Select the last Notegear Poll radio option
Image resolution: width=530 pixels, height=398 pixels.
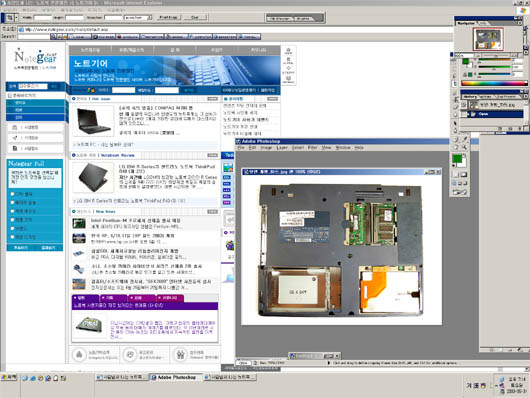(x=12, y=237)
